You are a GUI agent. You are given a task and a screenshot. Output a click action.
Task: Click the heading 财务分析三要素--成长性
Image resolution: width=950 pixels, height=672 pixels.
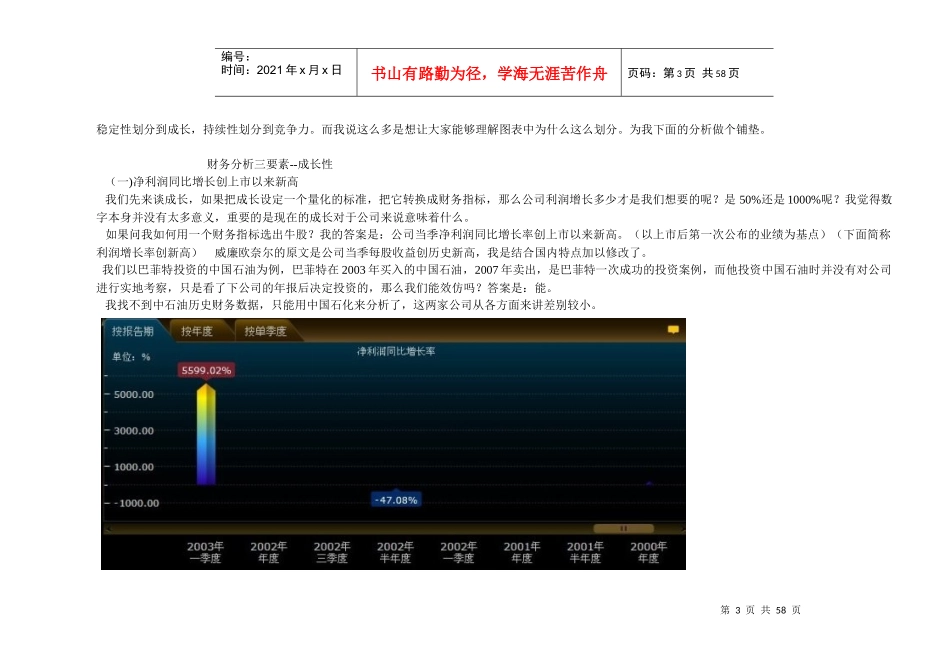(x=270, y=164)
